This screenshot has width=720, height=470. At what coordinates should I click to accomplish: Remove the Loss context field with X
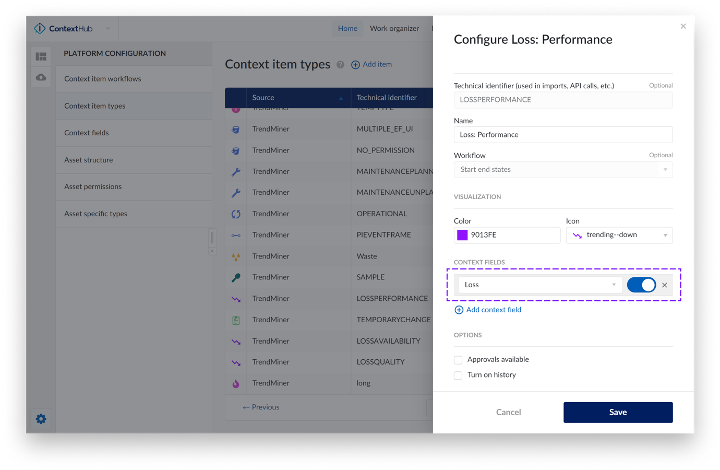tap(665, 285)
